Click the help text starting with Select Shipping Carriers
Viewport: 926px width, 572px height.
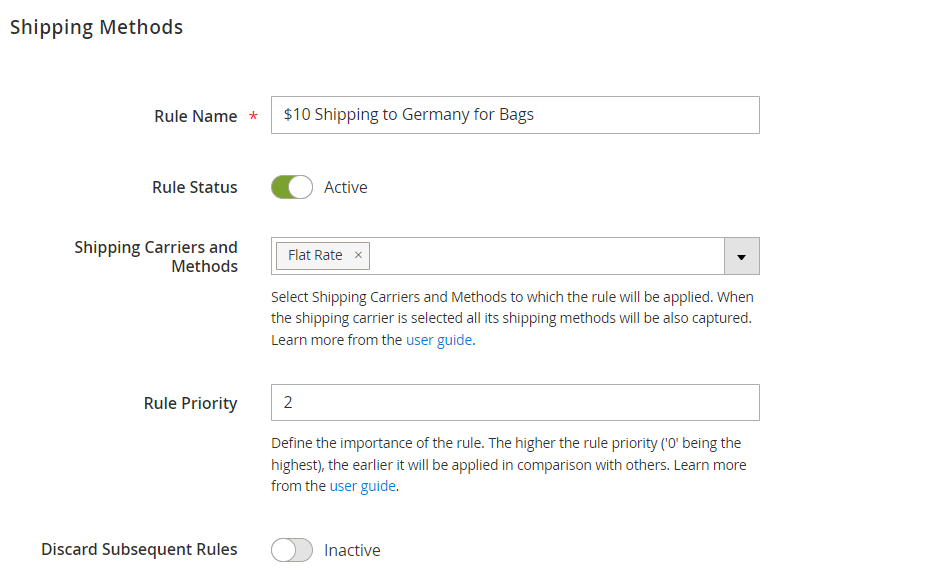point(513,318)
